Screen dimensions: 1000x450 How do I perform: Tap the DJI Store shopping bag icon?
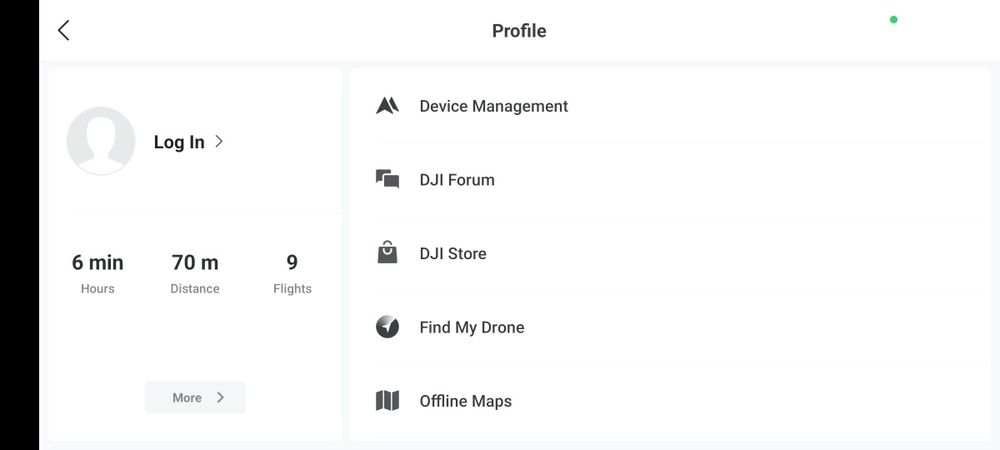[388, 253]
